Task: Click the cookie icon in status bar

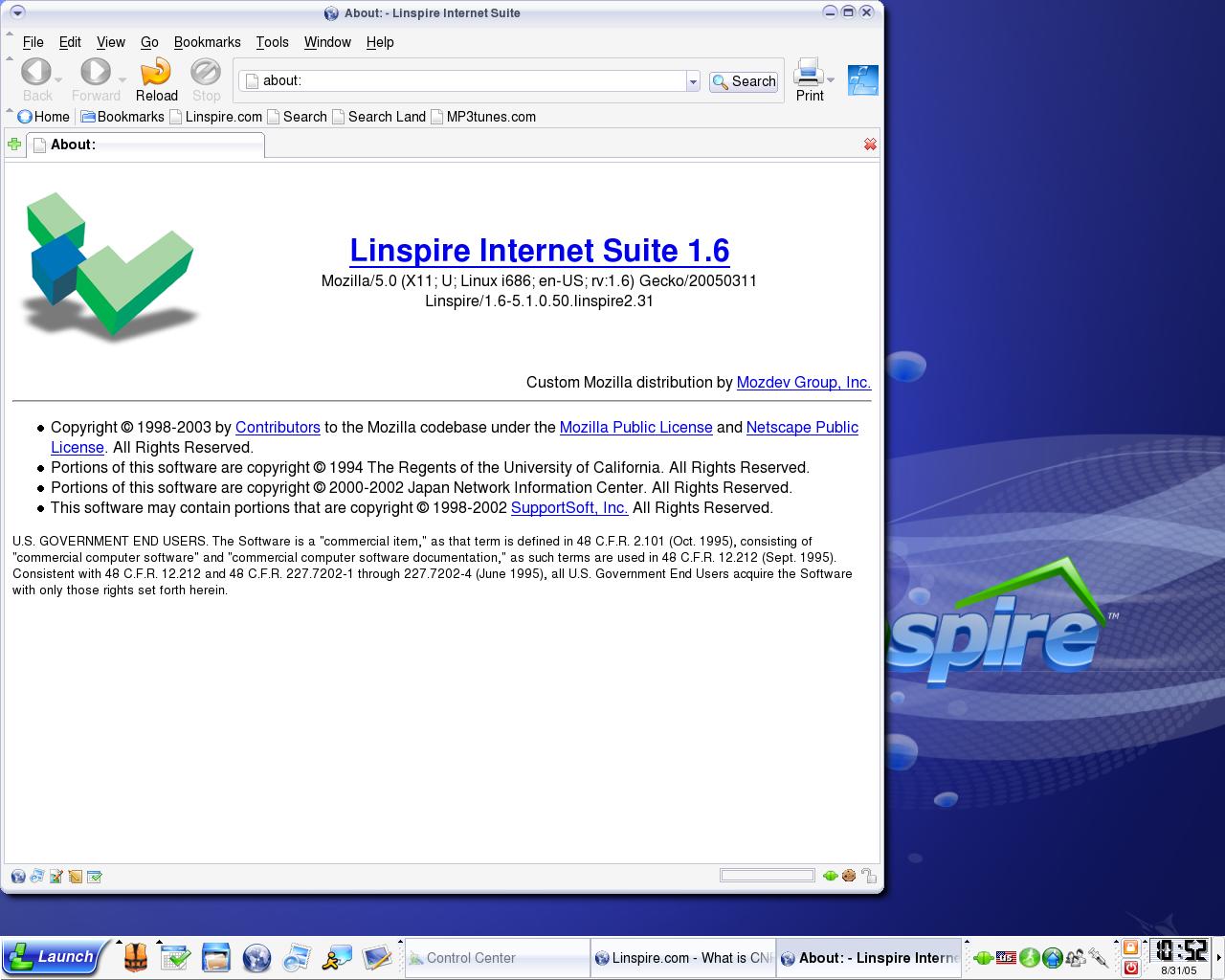Action: click(849, 876)
